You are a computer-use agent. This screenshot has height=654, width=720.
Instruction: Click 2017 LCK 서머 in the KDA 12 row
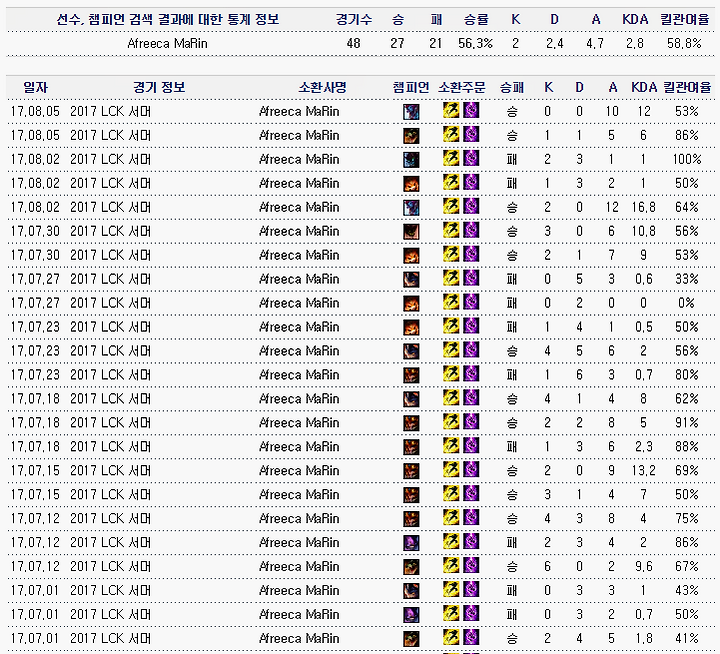[110, 112]
